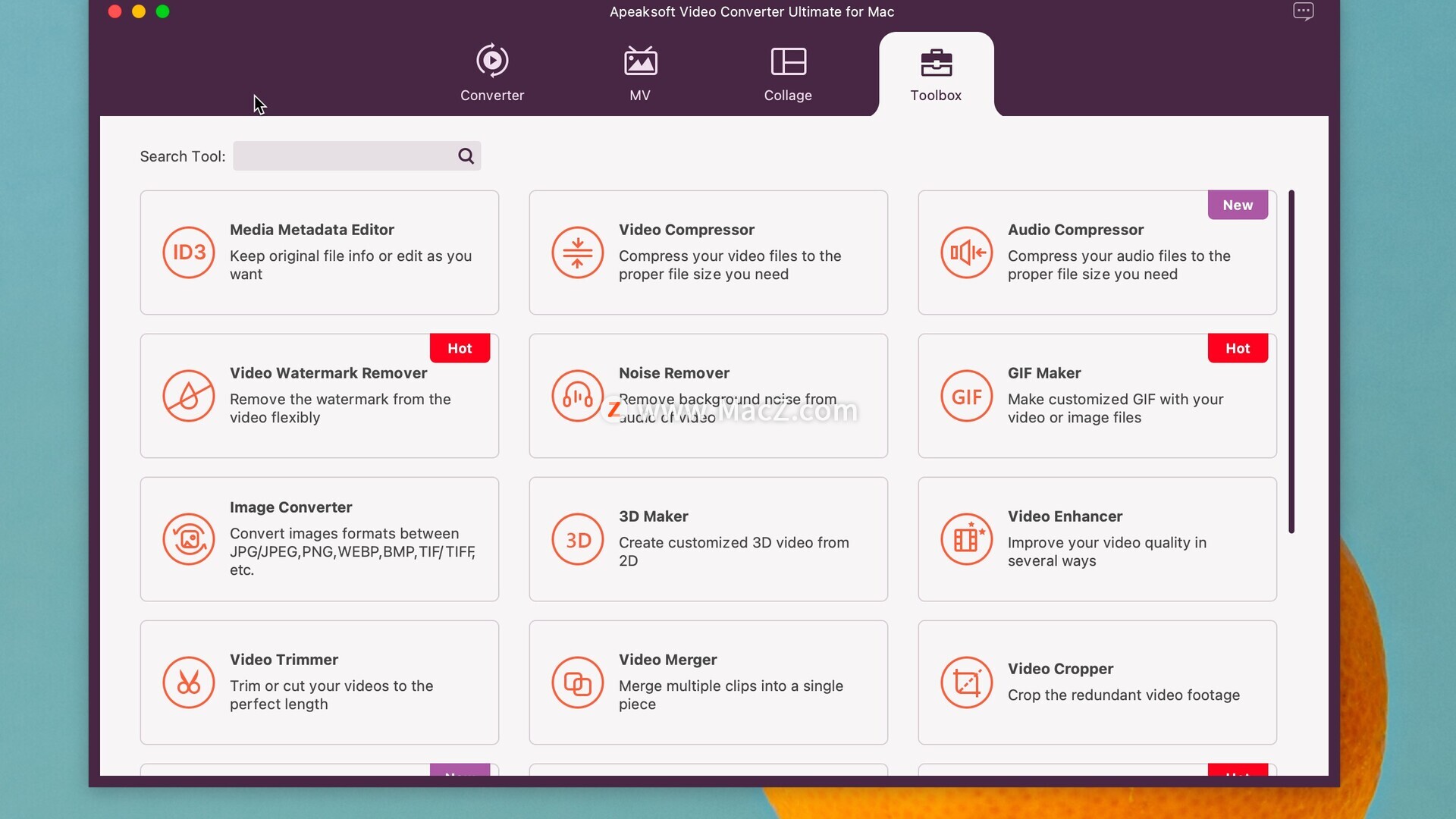Click the window title 'Apeaksoft Video Converter Ultimate for Mac'
The height and width of the screenshot is (819, 1456).
click(x=752, y=11)
